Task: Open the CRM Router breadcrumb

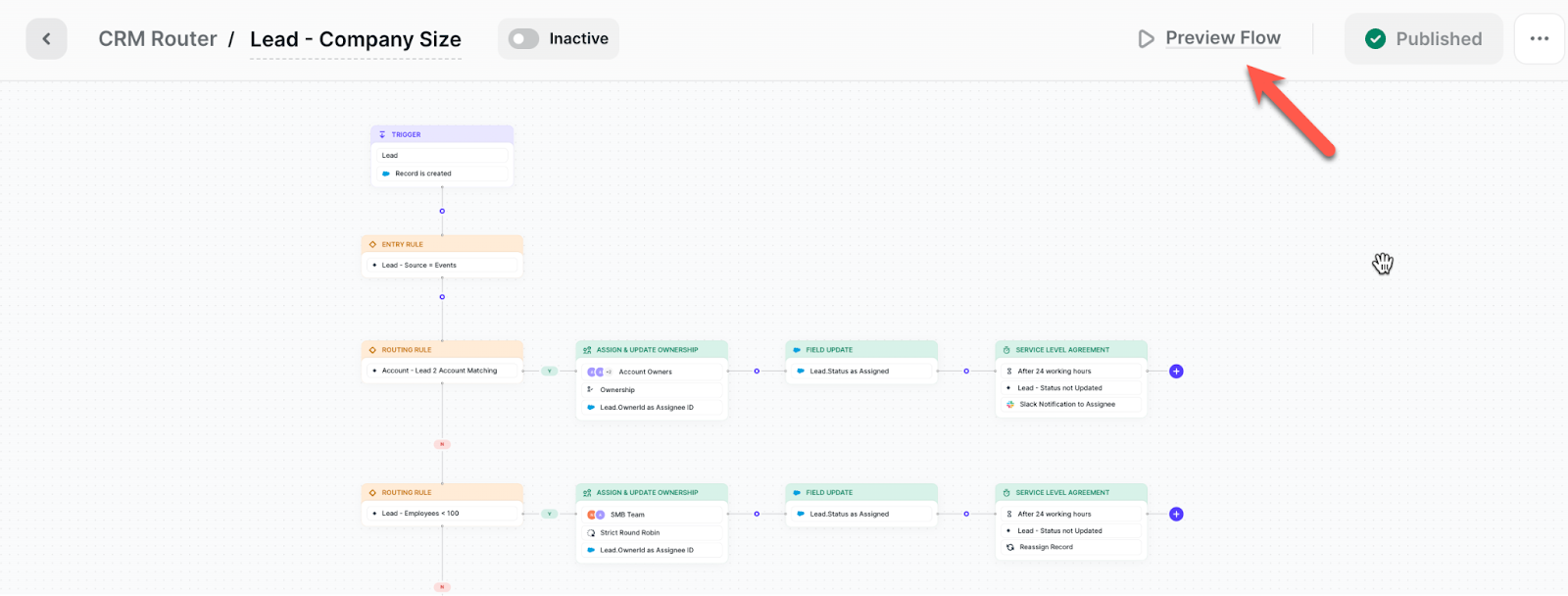Action: [x=158, y=39]
